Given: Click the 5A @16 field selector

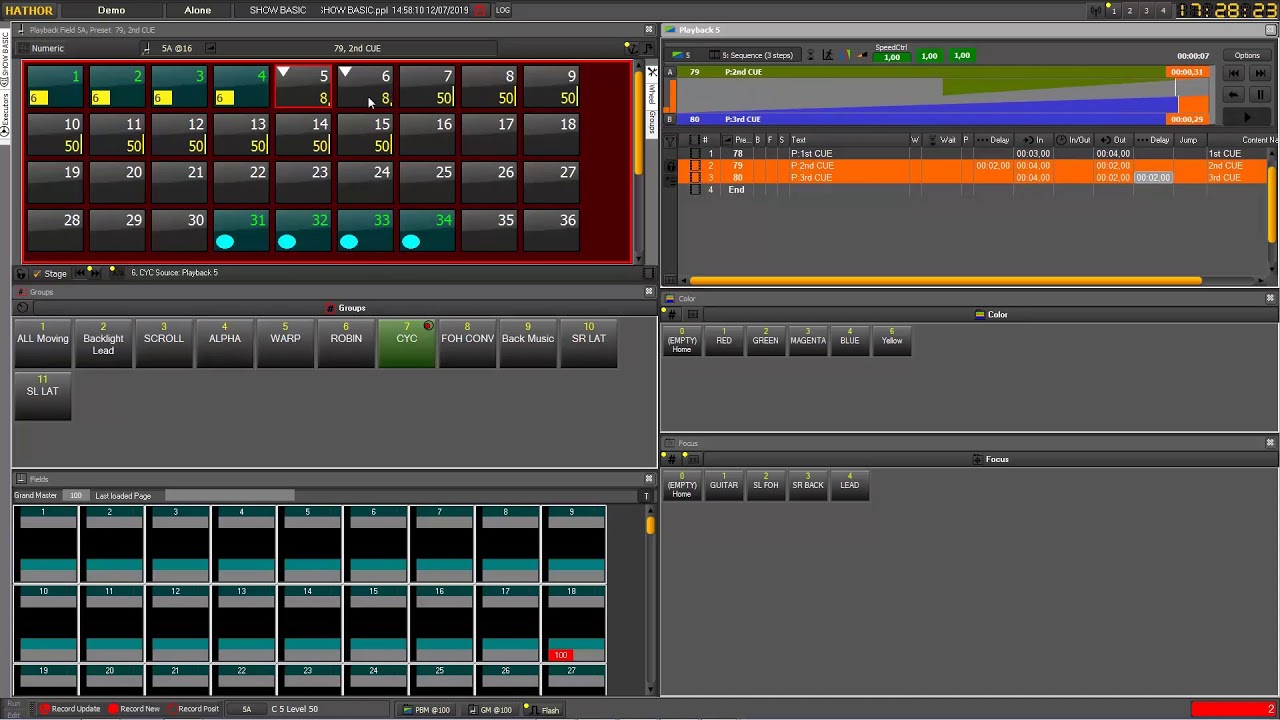Looking at the screenshot, I should coord(176,48).
